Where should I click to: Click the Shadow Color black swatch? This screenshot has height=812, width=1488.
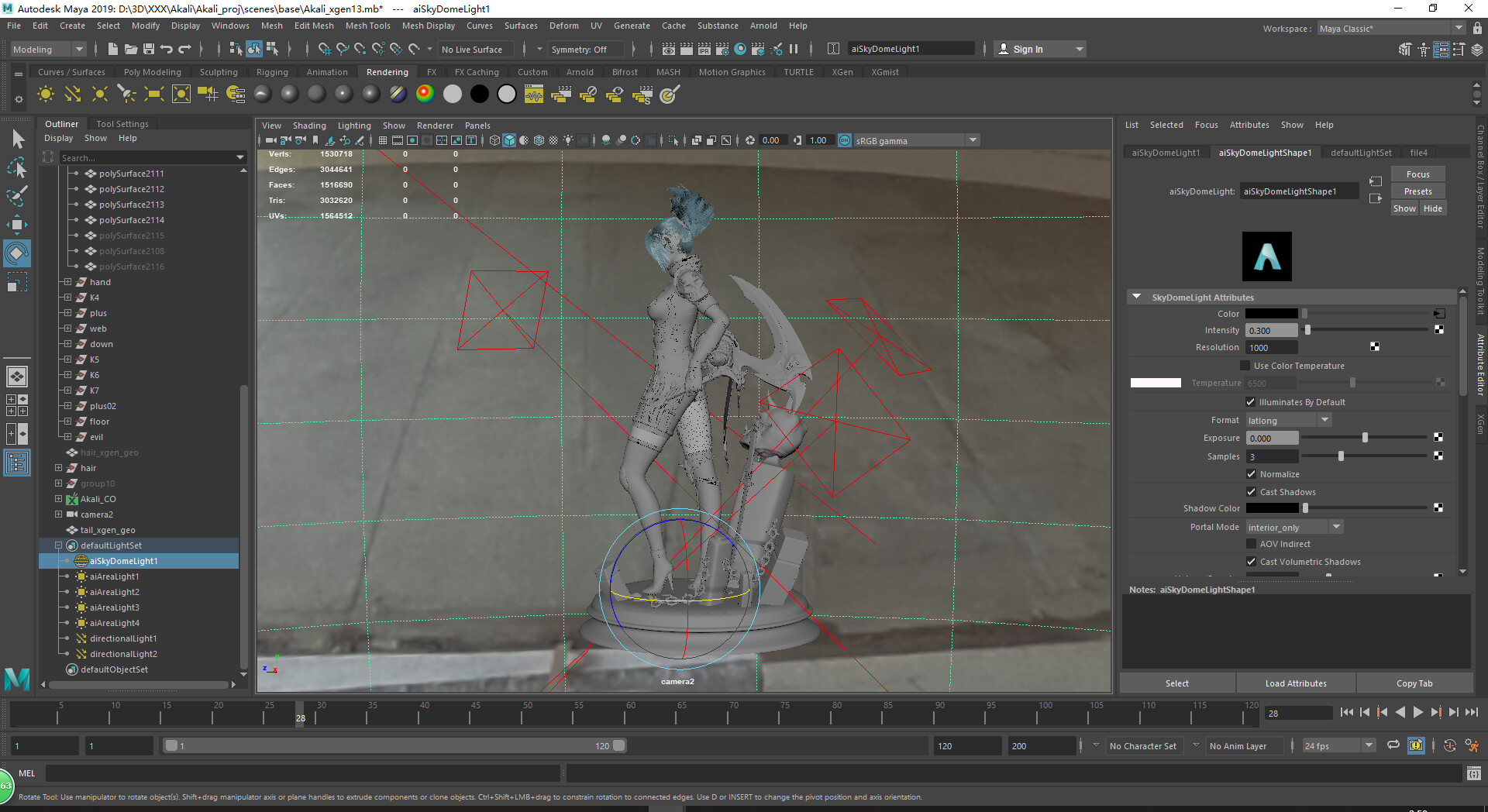coord(1272,508)
